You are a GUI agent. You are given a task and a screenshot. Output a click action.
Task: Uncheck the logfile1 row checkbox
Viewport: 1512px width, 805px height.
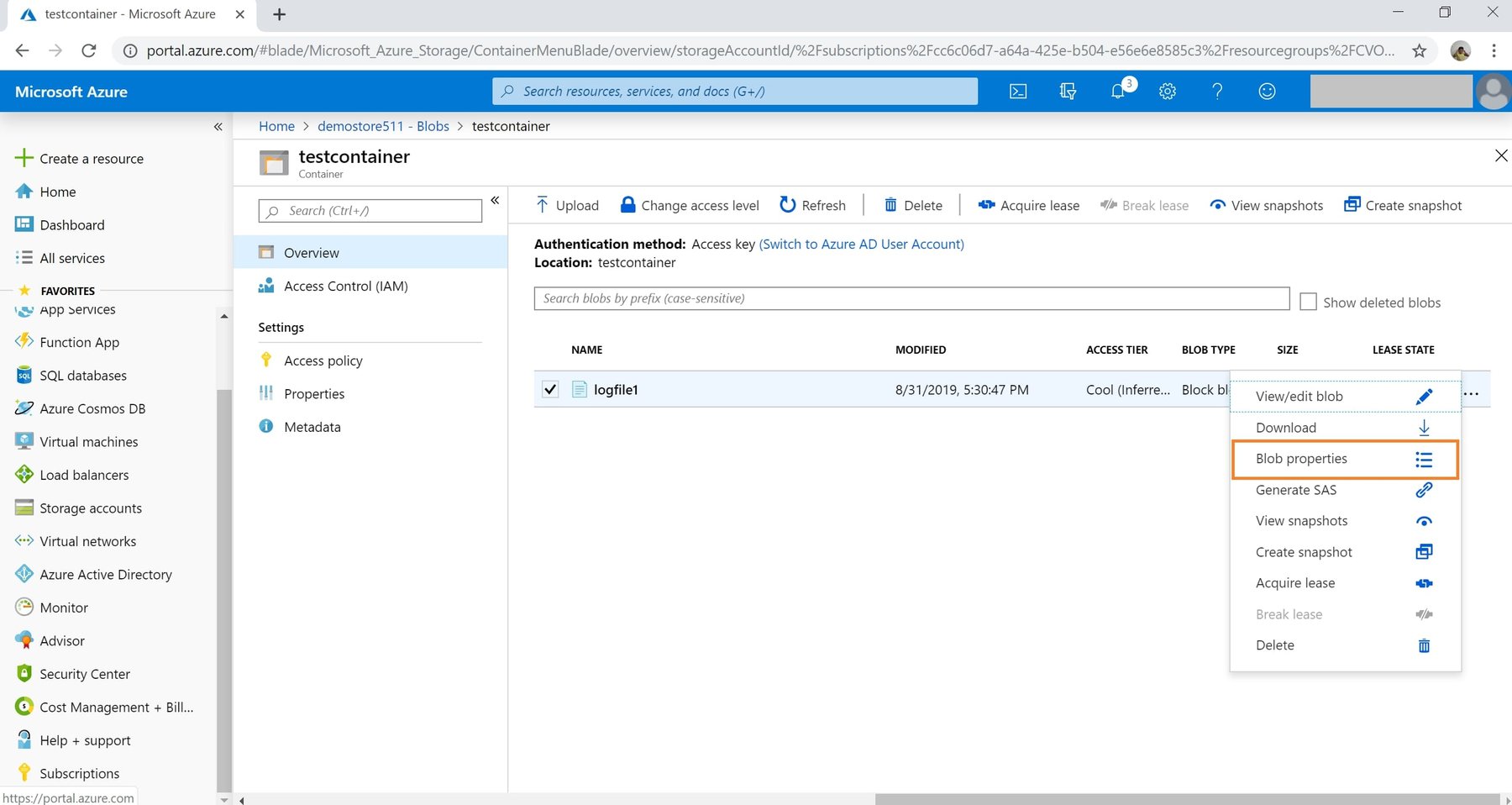click(x=550, y=389)
